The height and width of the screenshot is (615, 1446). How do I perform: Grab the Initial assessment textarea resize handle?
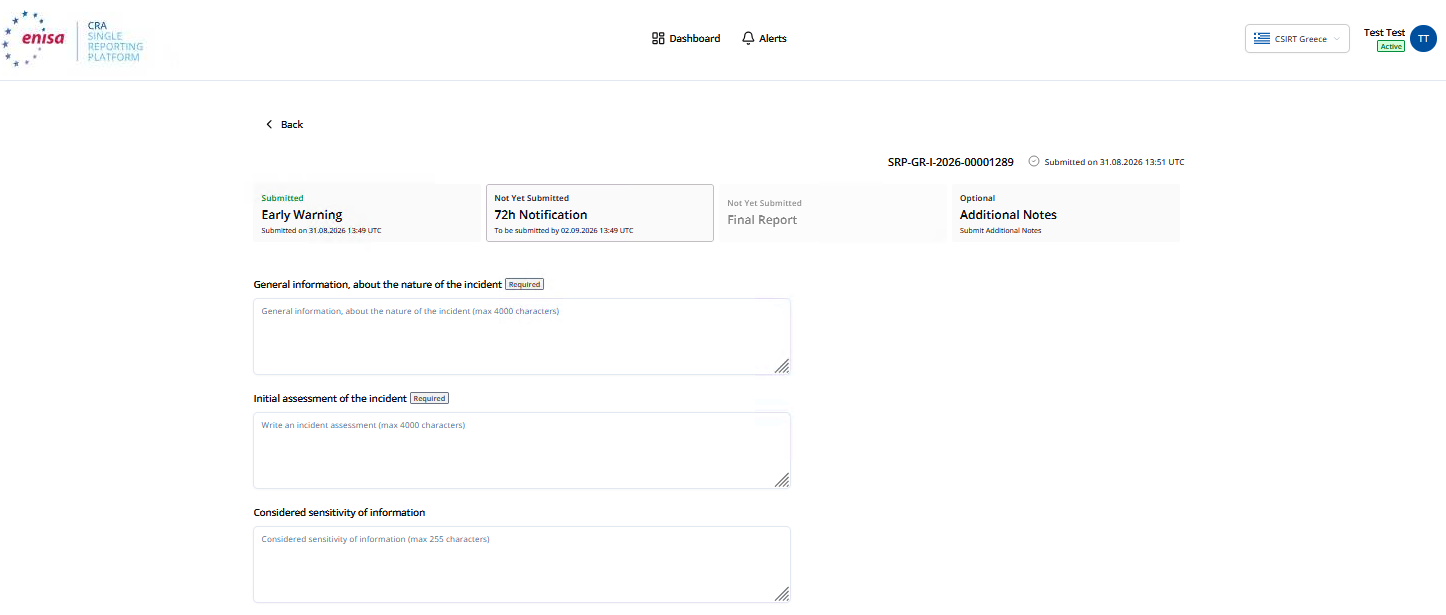point(782,480)
